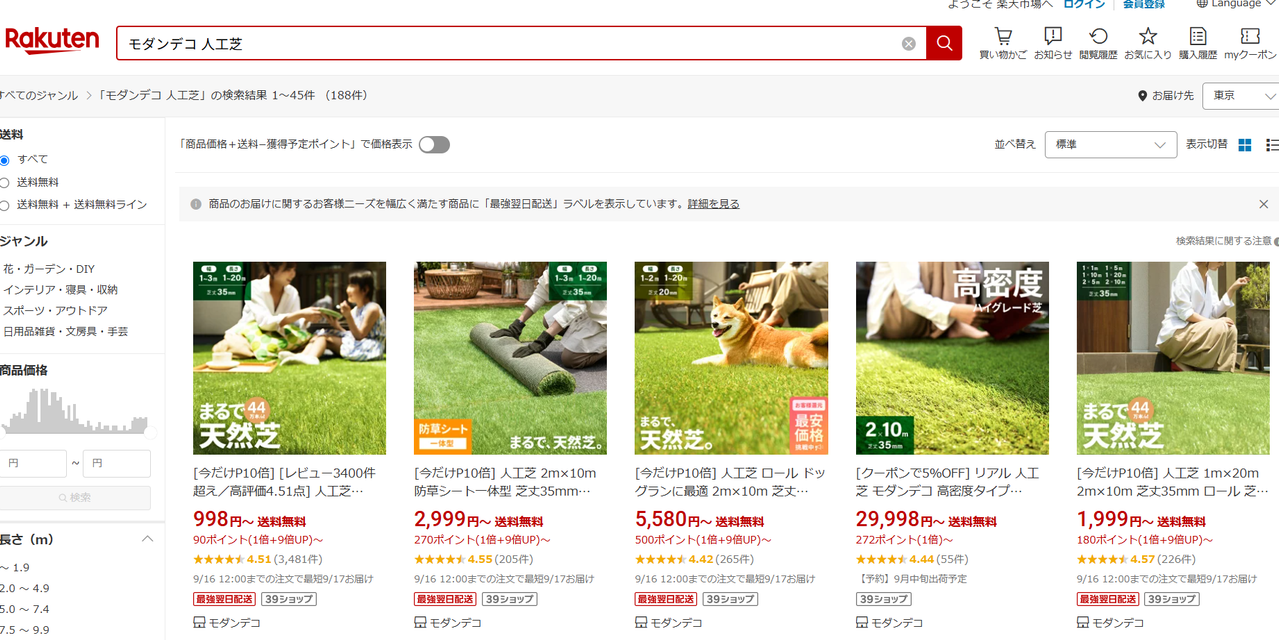Viewport: 1279px width, 640px height.
Task: Filter by 花・ガーデン・DIY genre
Action: [48, 269]
